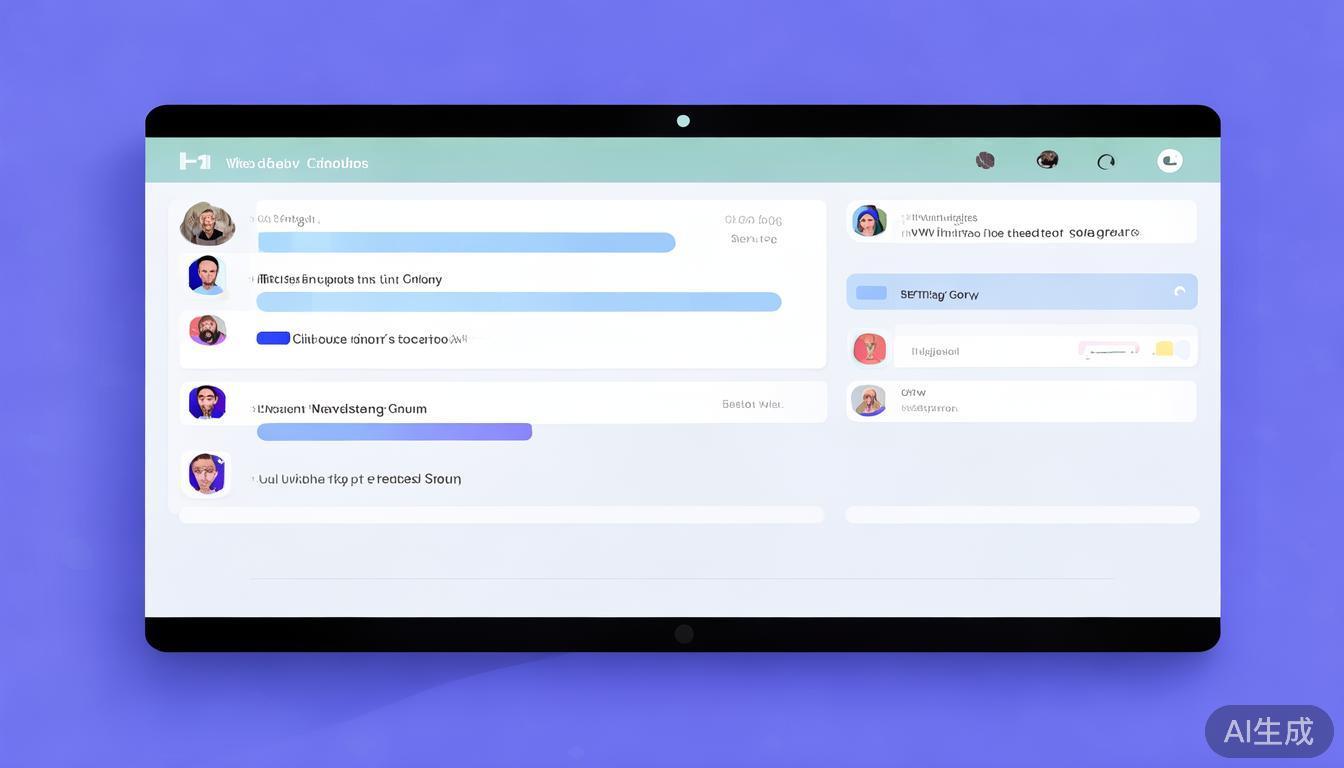Screen dimensions: 1344x768
Task: Click the red square avatar in right panel
Action: point(869,348)
